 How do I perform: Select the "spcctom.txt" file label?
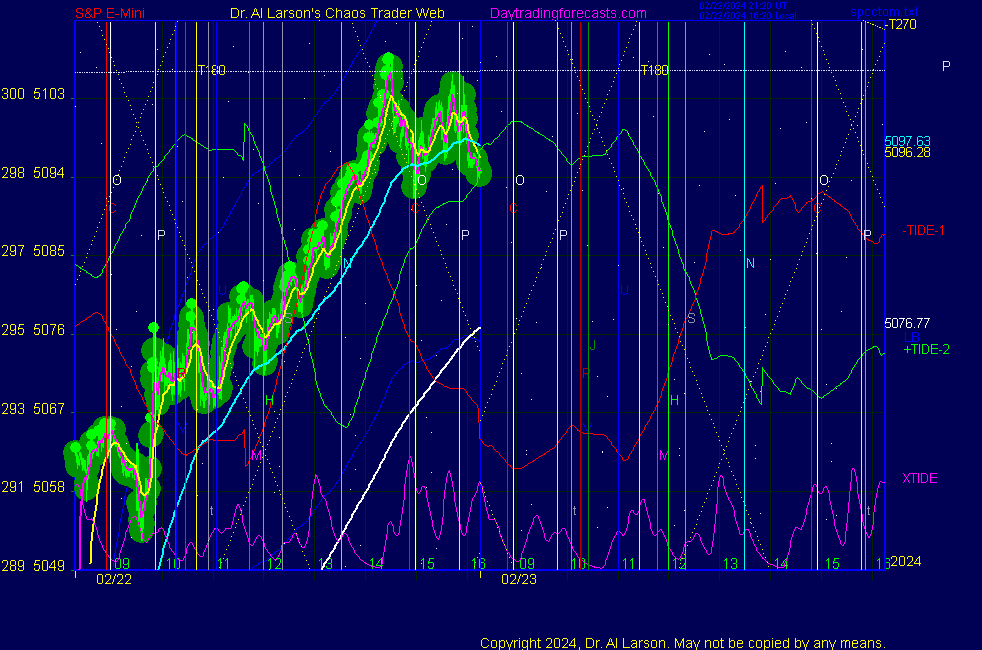(x=884, y=12)
